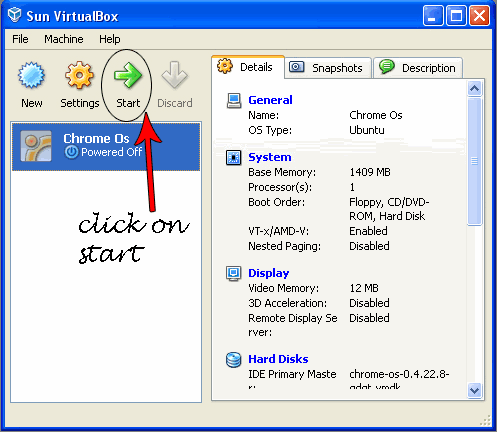
Task: Click the Boot Order label
Action: (x=276, y=202)
